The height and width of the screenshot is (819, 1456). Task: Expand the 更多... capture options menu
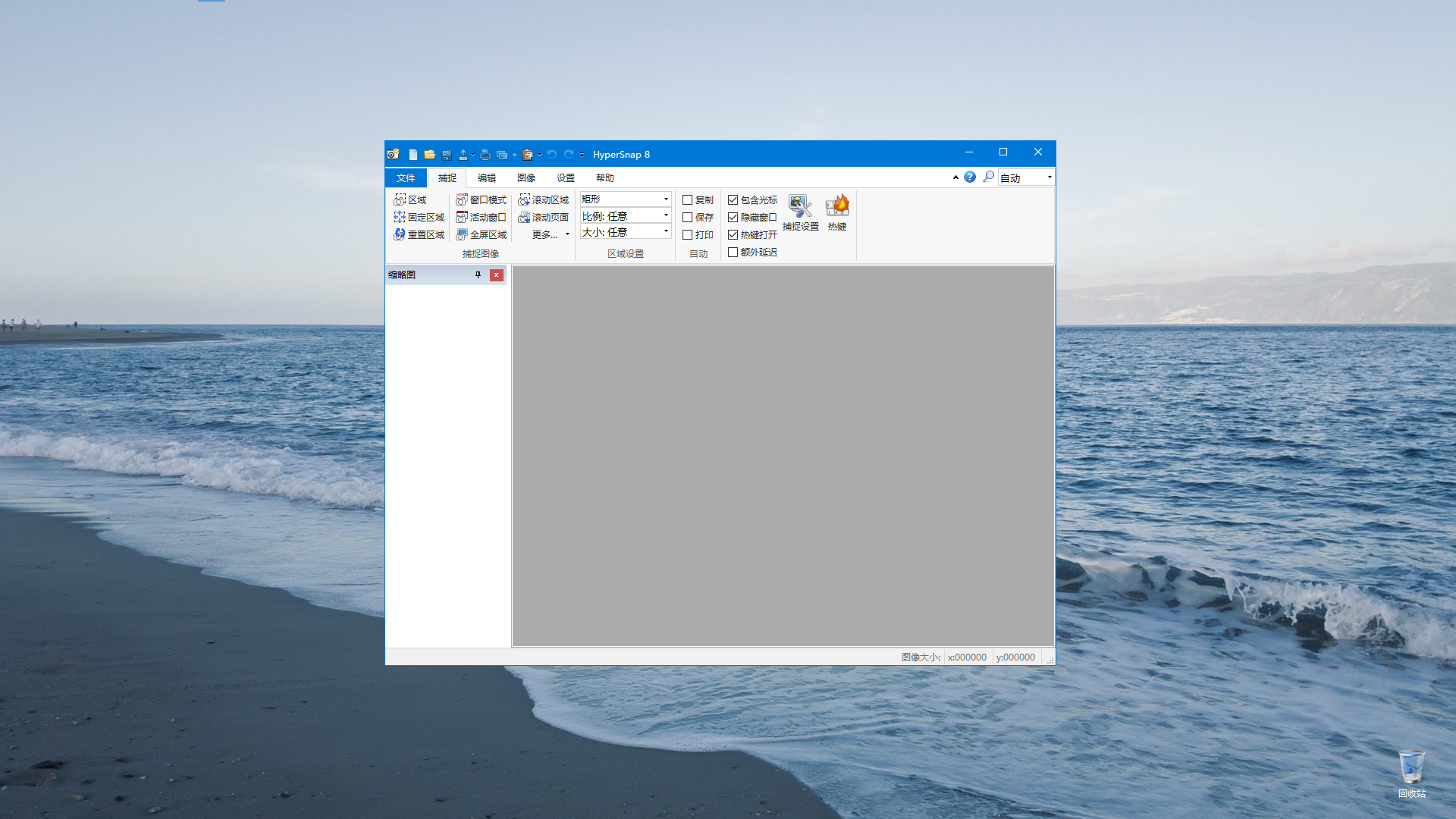click(550, 234)
